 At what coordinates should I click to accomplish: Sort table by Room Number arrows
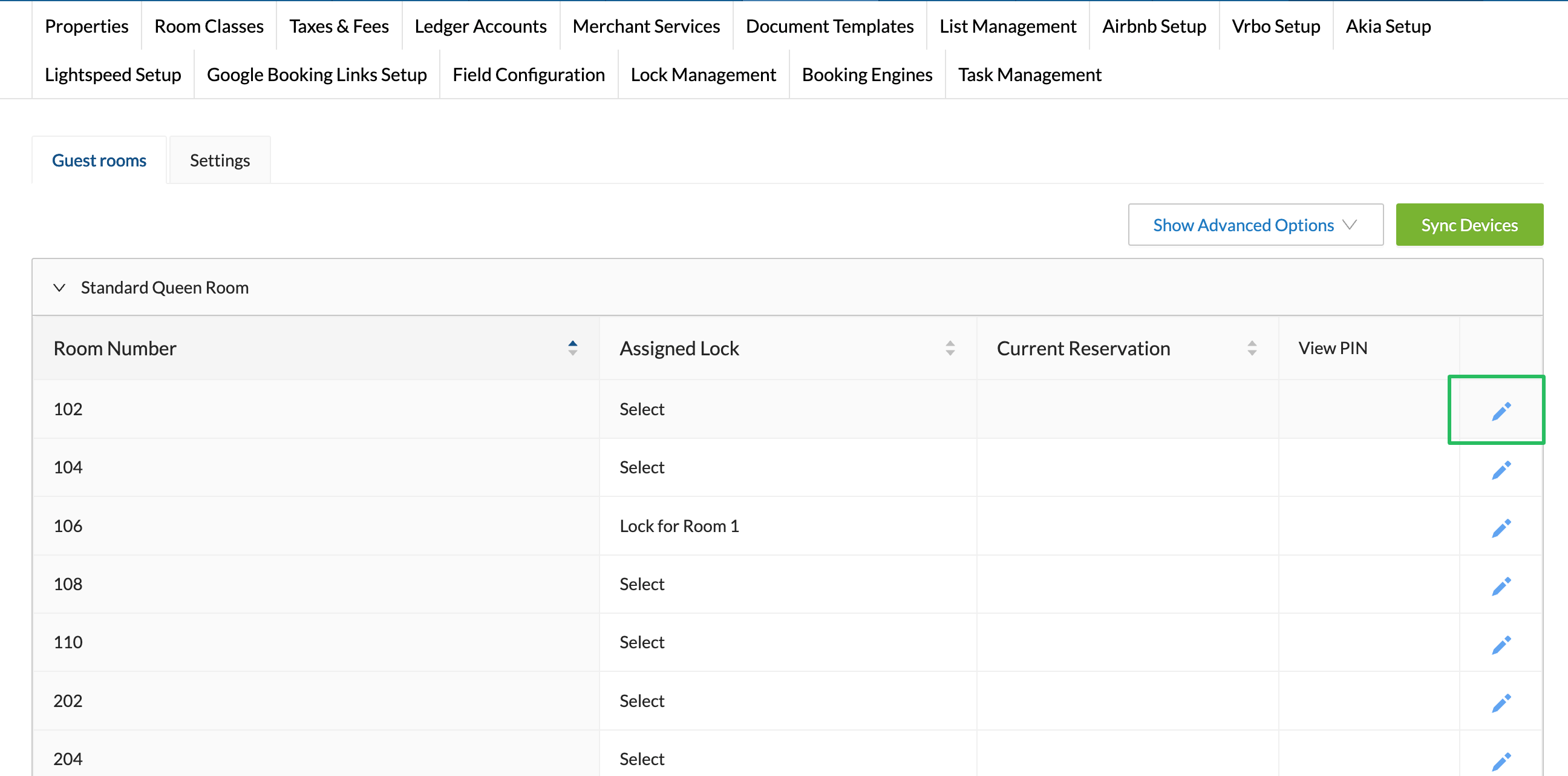pos(572,348)
